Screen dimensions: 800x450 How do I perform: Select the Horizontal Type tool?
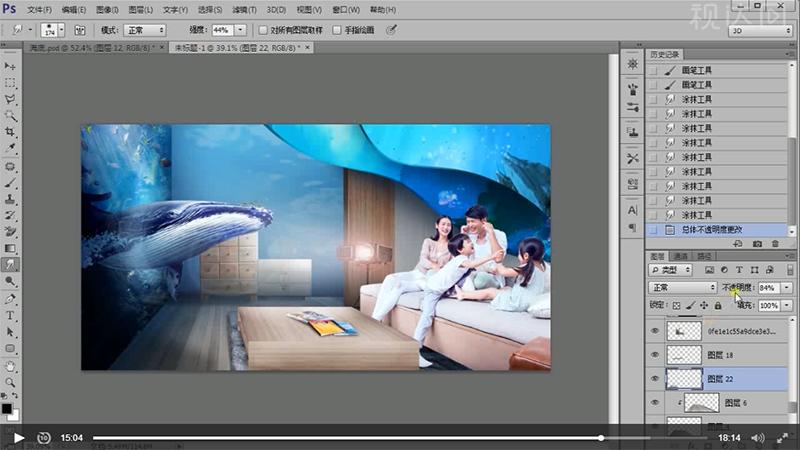[10, 315]
